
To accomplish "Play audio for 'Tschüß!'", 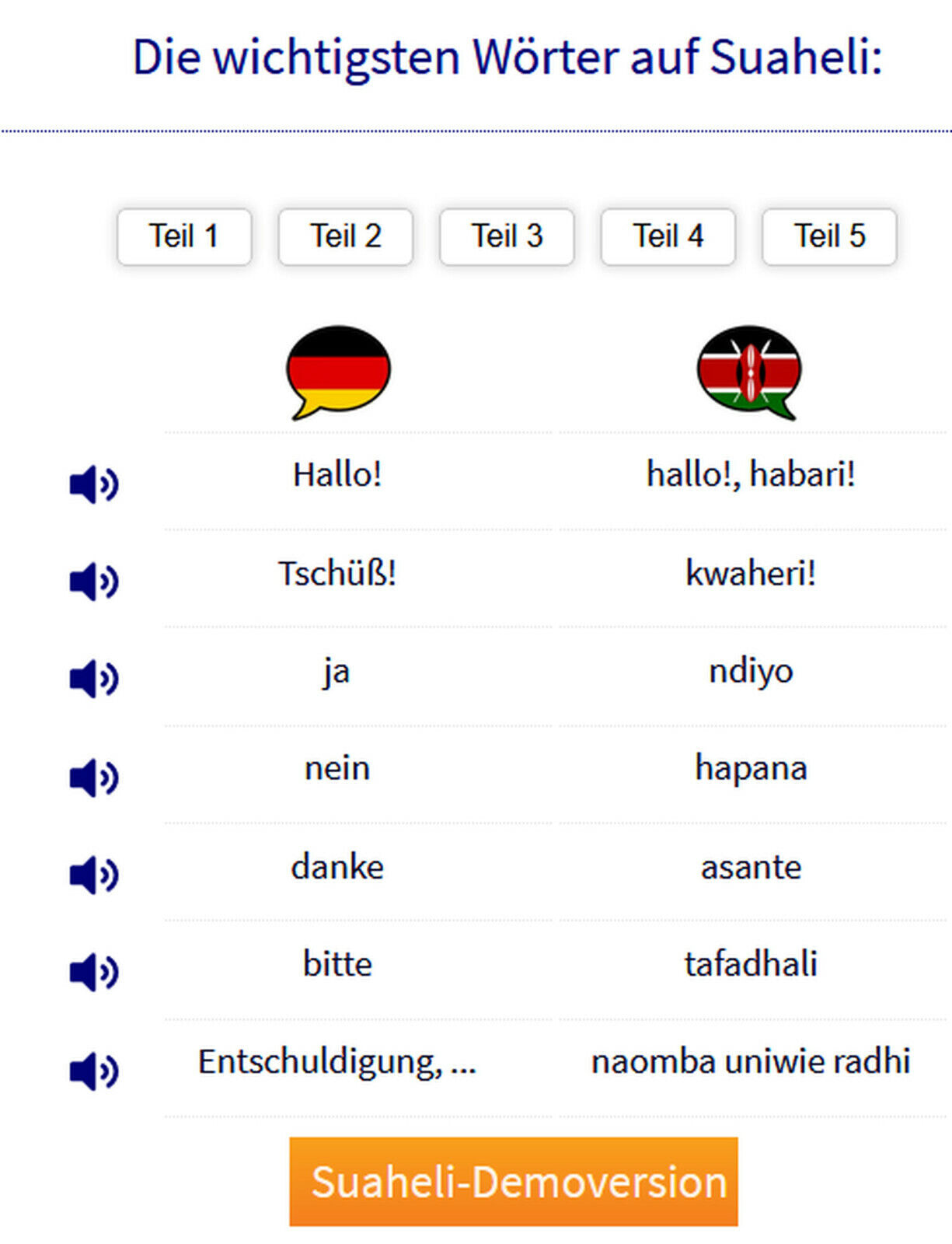I will pos(93,582).
